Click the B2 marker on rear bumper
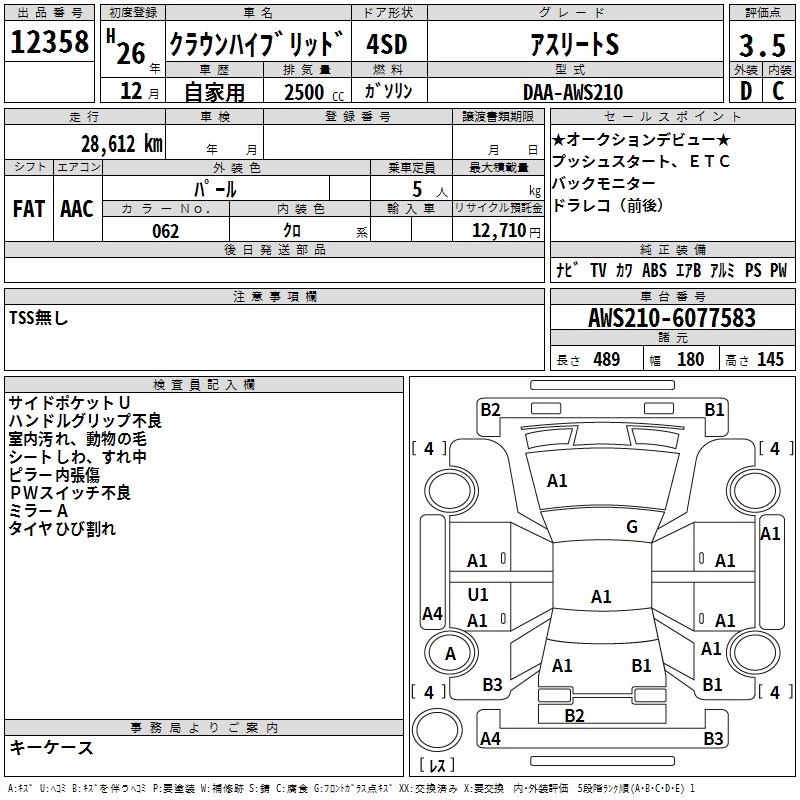Viewport: 800px width, 800px height. 574,715
